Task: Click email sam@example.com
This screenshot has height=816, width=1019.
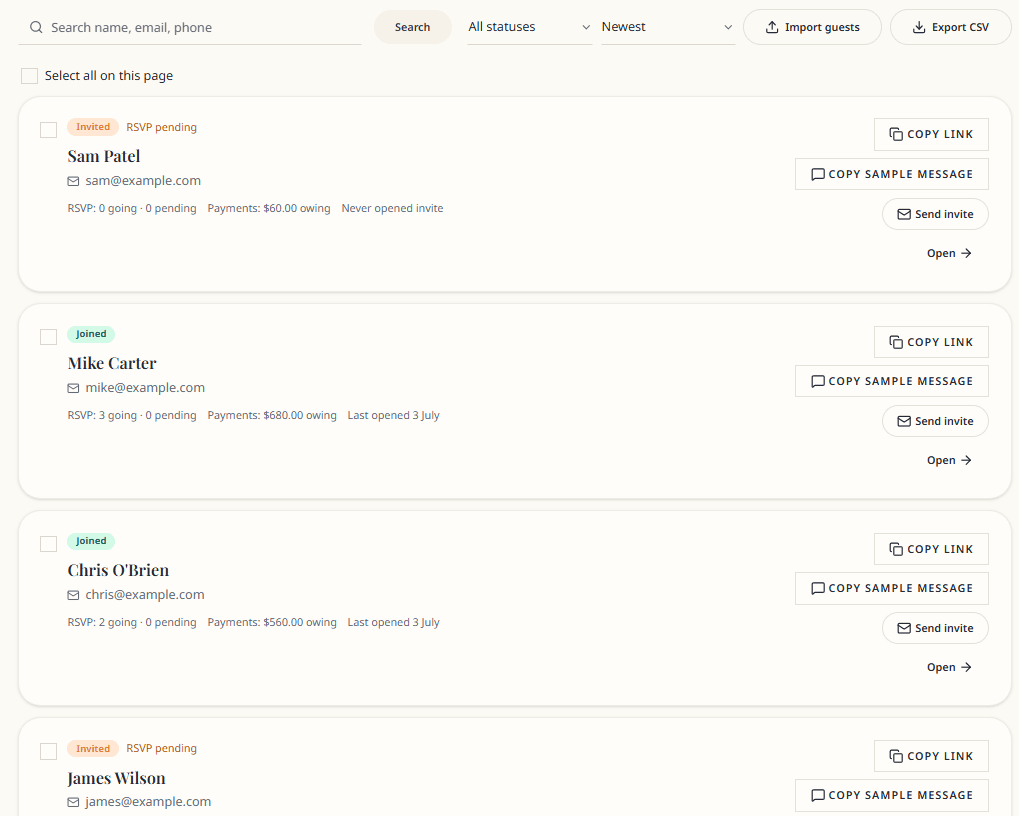Action: pos(143,181)
